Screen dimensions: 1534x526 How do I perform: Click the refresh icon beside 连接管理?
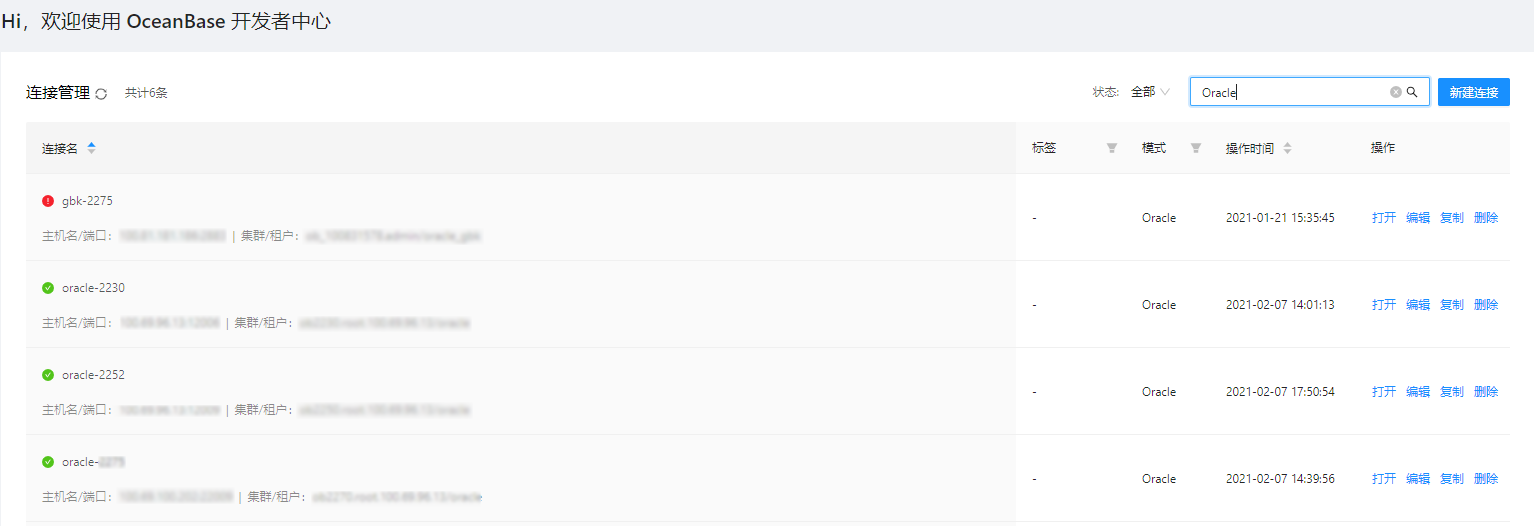[x=101, y=93]
